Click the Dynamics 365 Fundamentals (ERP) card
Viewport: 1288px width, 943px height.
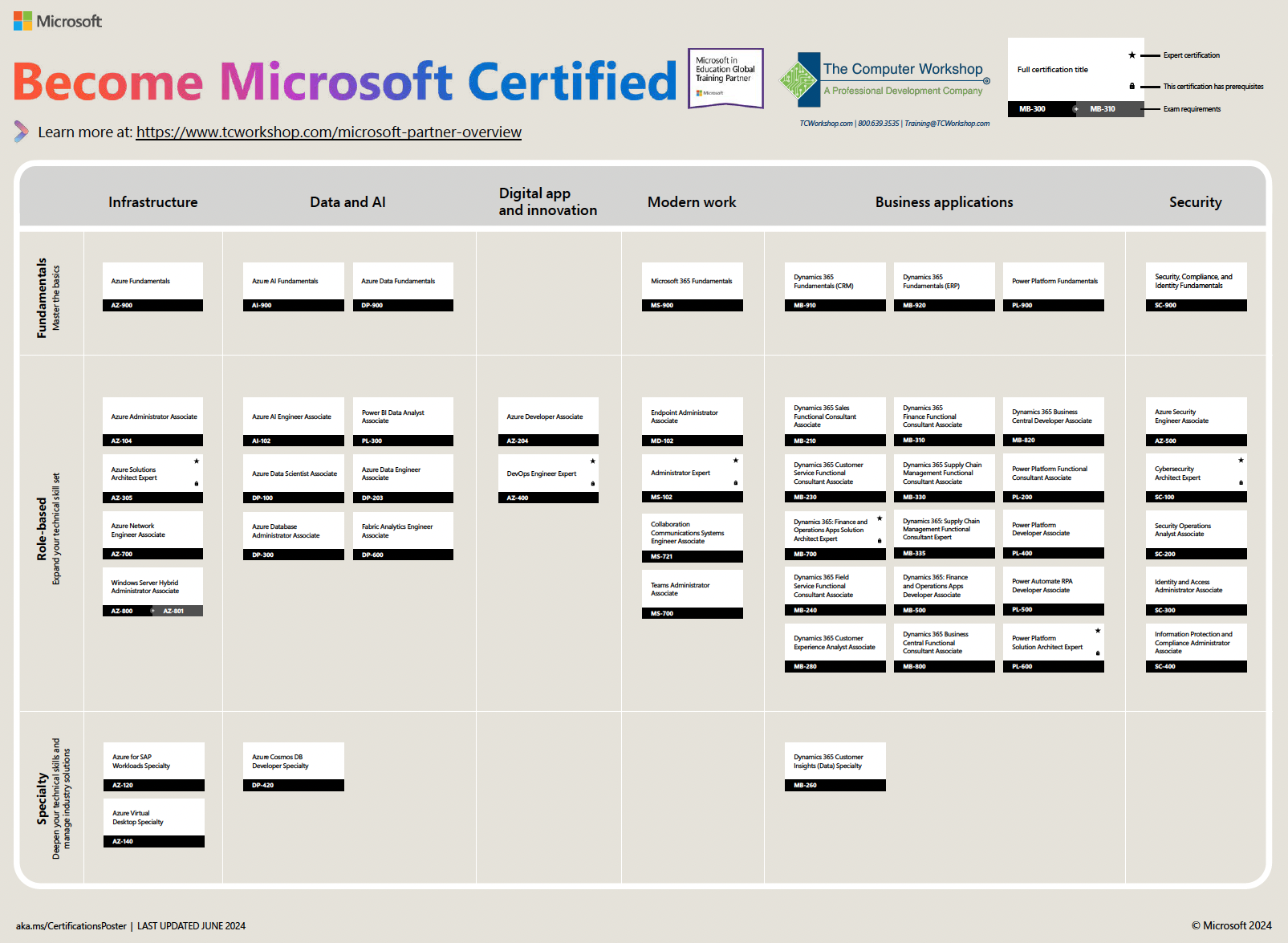(x=945, y=287)
